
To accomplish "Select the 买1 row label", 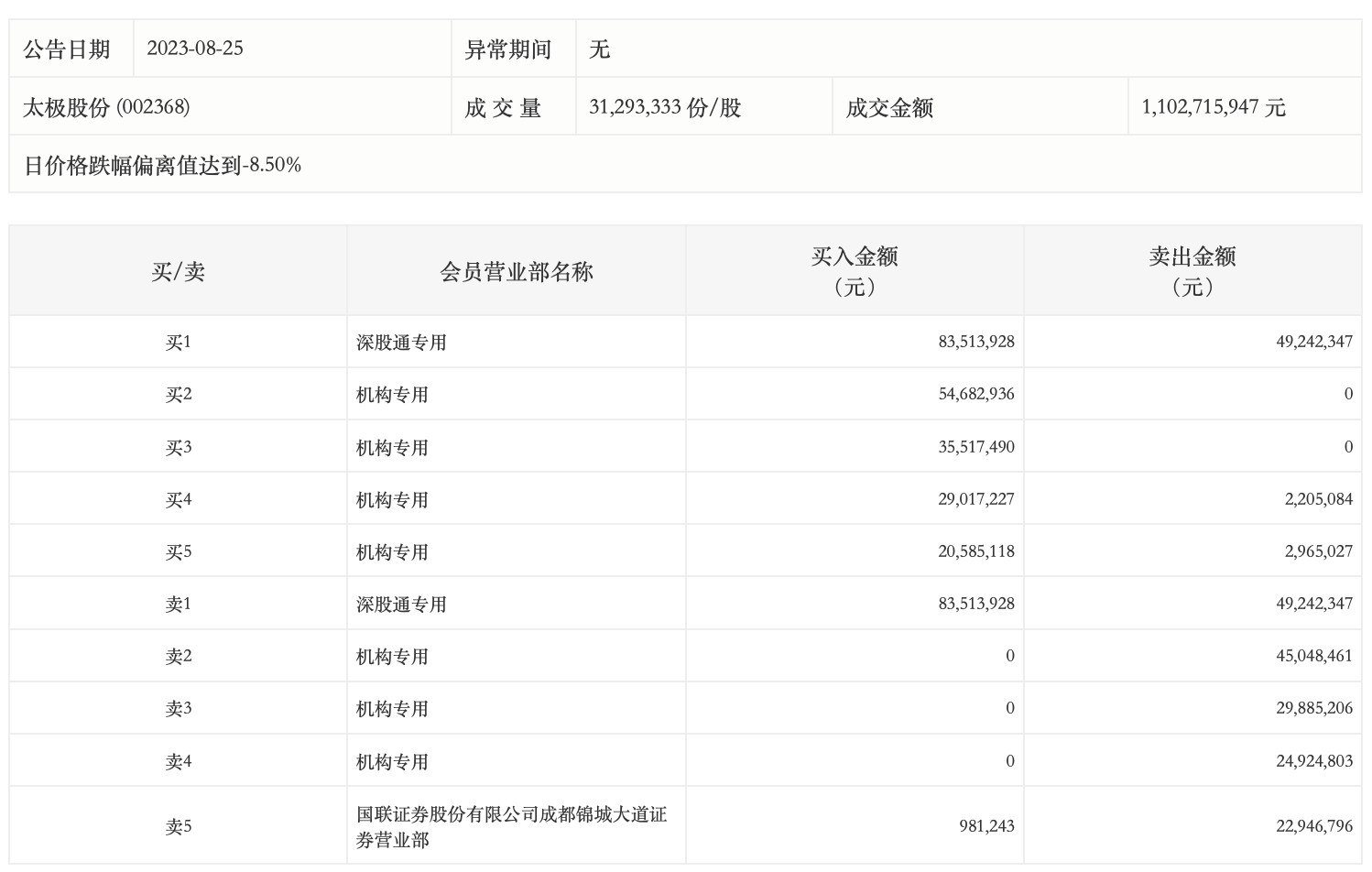I will pyautogui.click(x=179, y=343).
